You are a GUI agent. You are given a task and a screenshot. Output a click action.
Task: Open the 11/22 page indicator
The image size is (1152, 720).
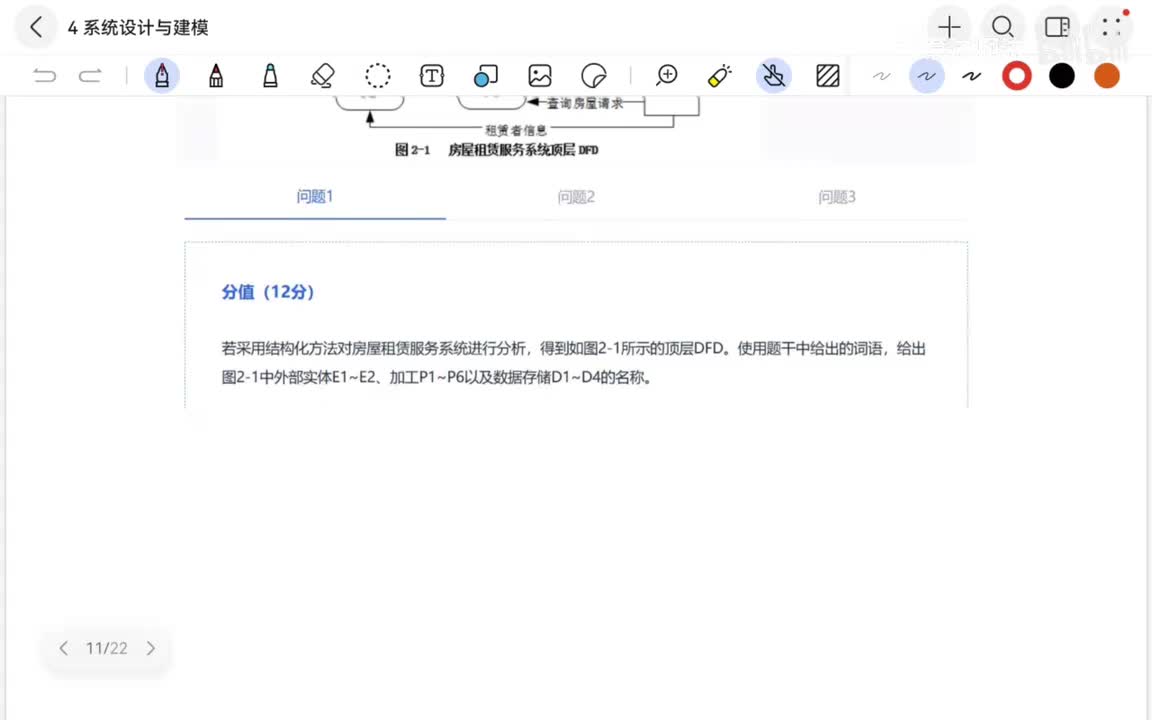(x=107, y=648)
